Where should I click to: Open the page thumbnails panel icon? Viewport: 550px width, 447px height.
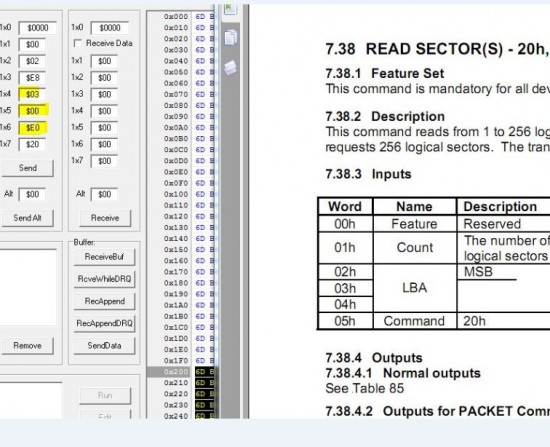[230, 37]
